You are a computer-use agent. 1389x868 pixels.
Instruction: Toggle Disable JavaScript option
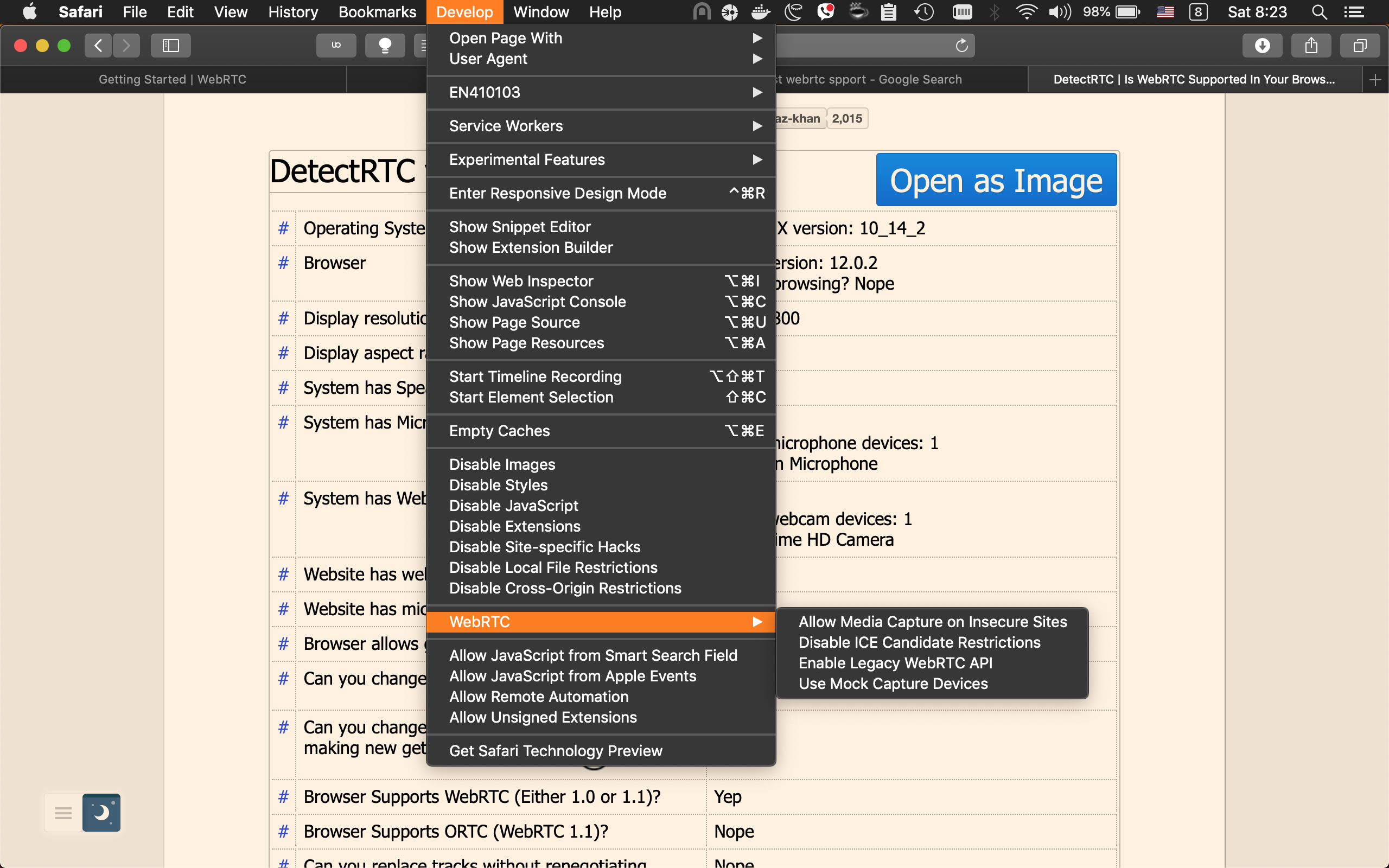point(601,506)
